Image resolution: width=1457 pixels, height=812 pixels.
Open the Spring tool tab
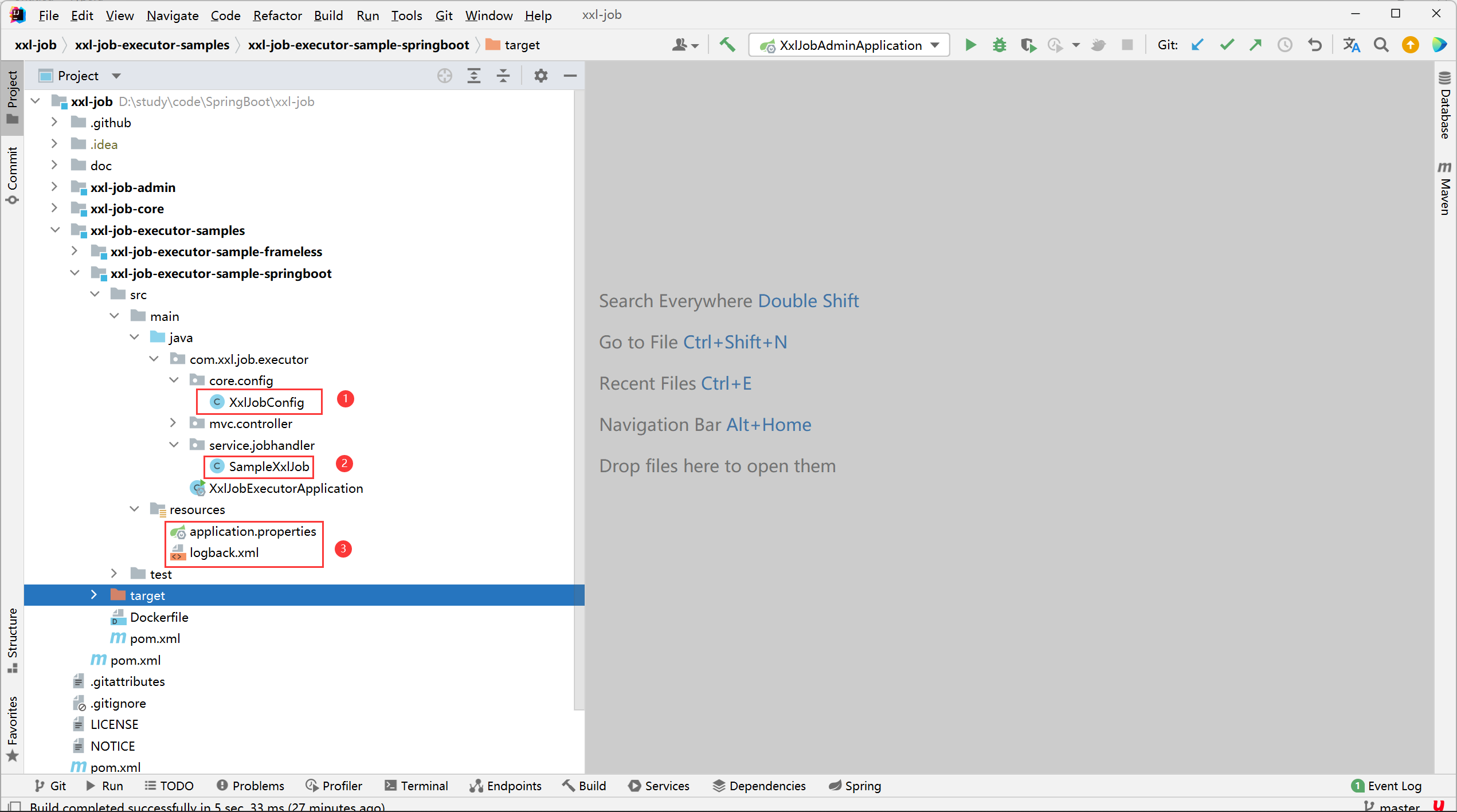(855, 786)
